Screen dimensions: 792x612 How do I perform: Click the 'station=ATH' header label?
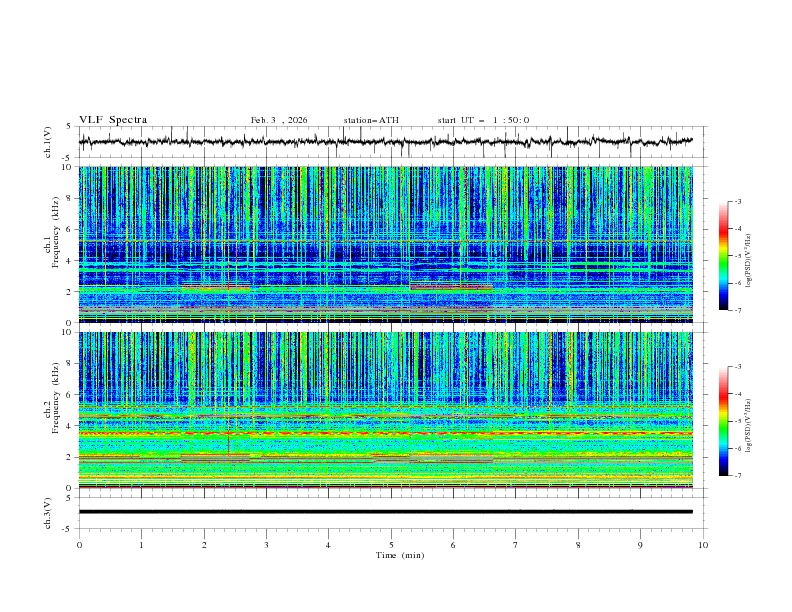[x=371, y=120]
